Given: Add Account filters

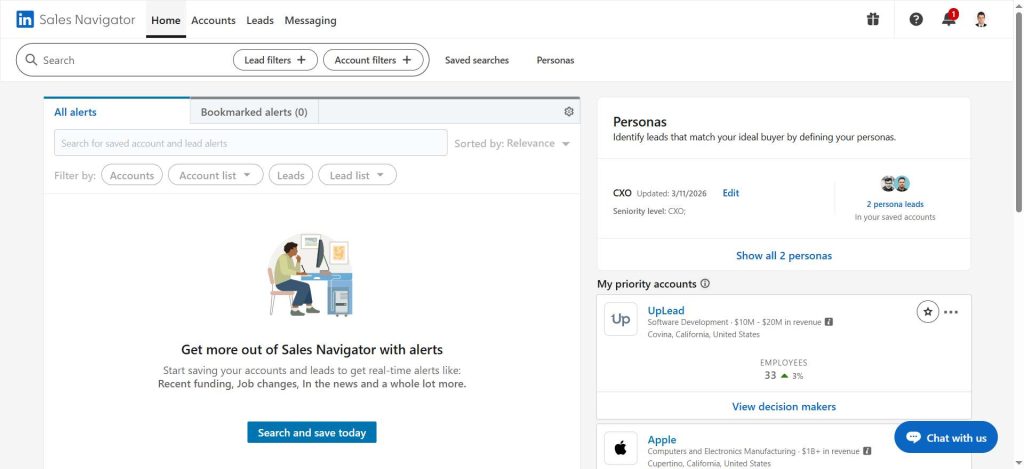Looking at the screenshot, I should 373,60.
